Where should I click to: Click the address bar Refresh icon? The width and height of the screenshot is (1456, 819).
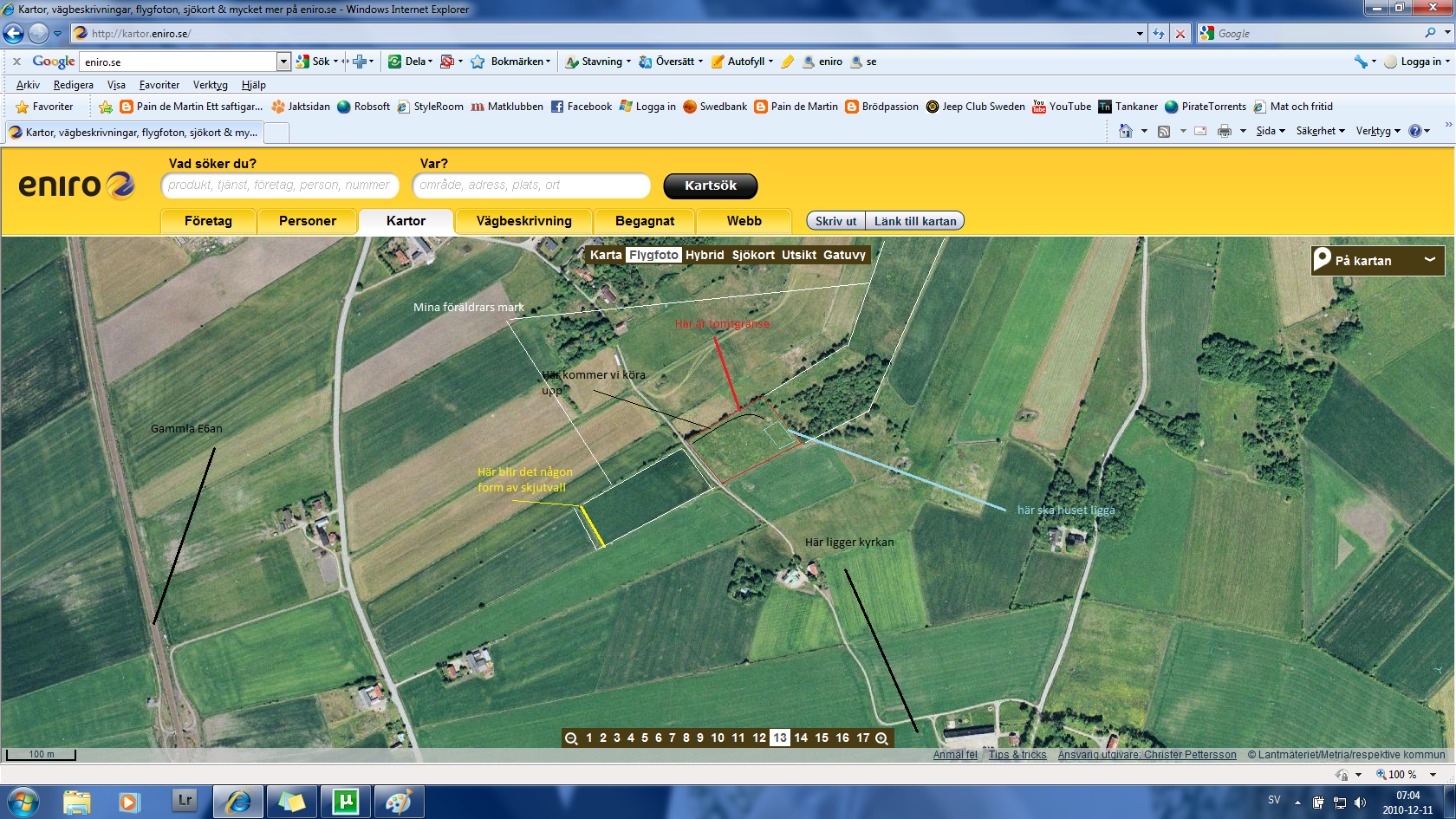coord(1159,33)
